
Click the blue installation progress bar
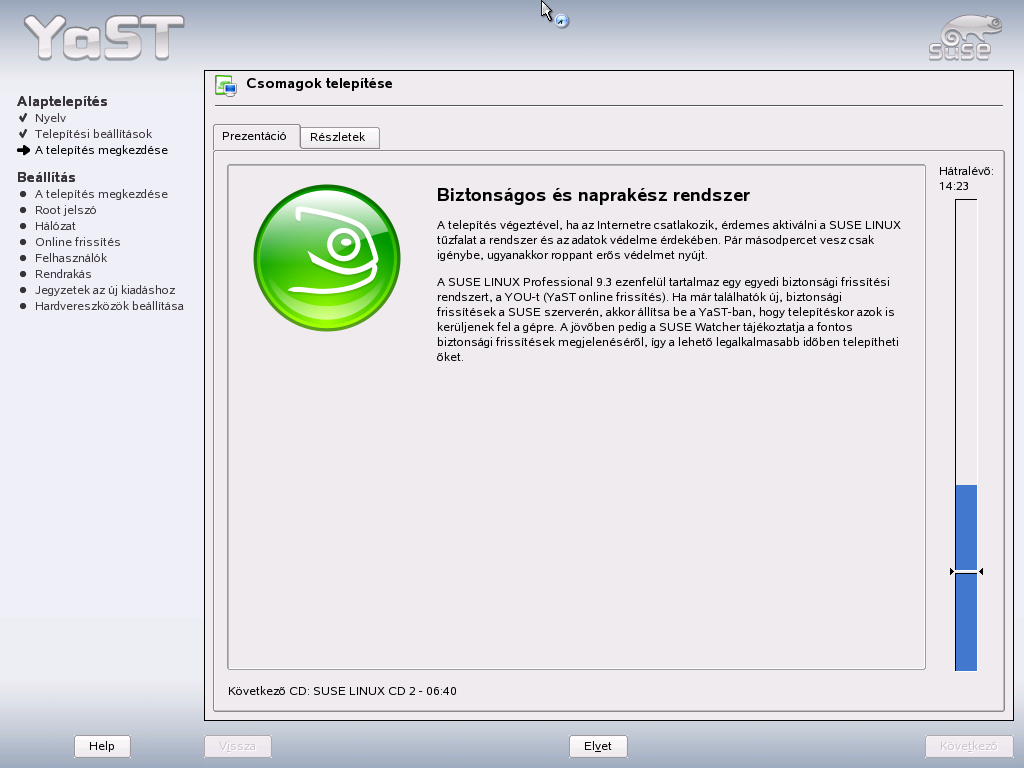coord(966,435)
